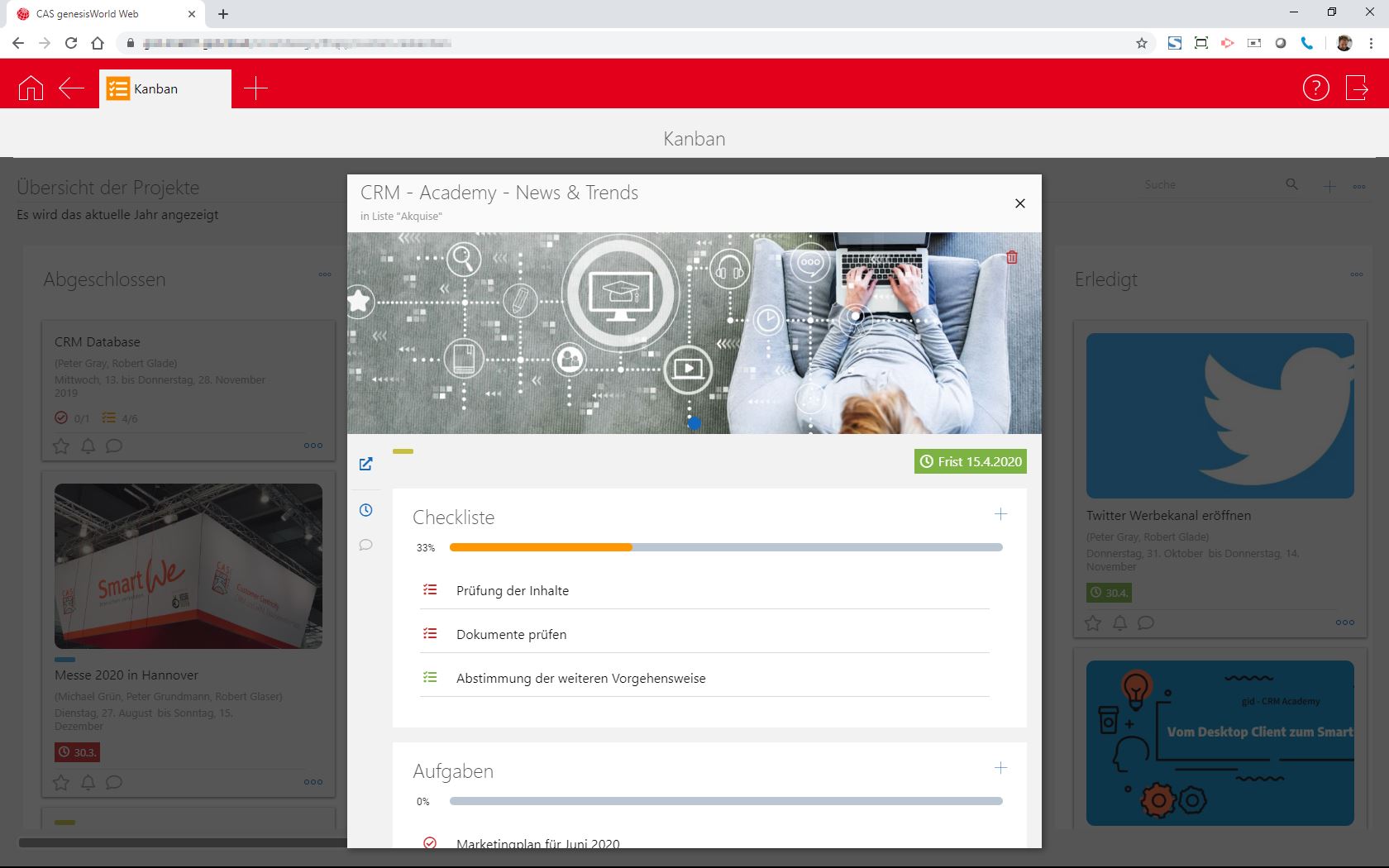This screenshot has height=868, width=1389.
Task: Bookmark the page with the star
Action: pyautogui.click(x=1142, y=43)
